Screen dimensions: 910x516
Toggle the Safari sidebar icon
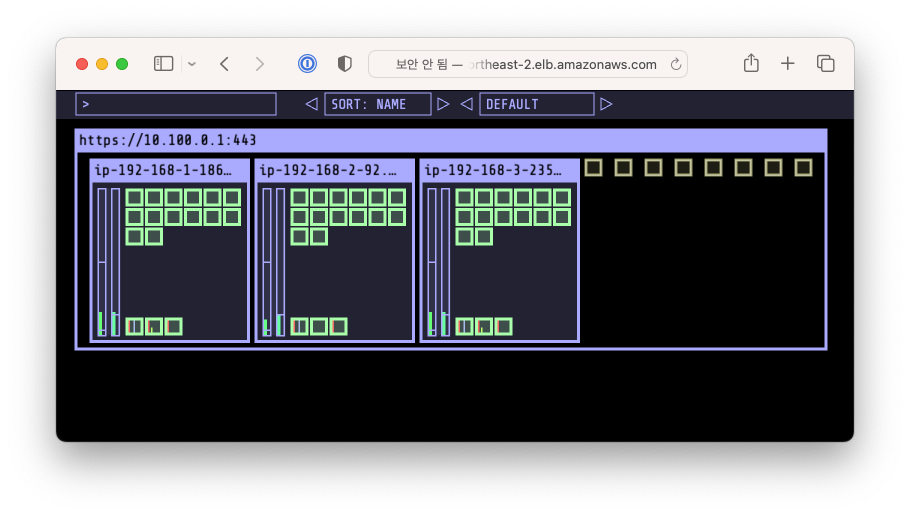[163, 63]
